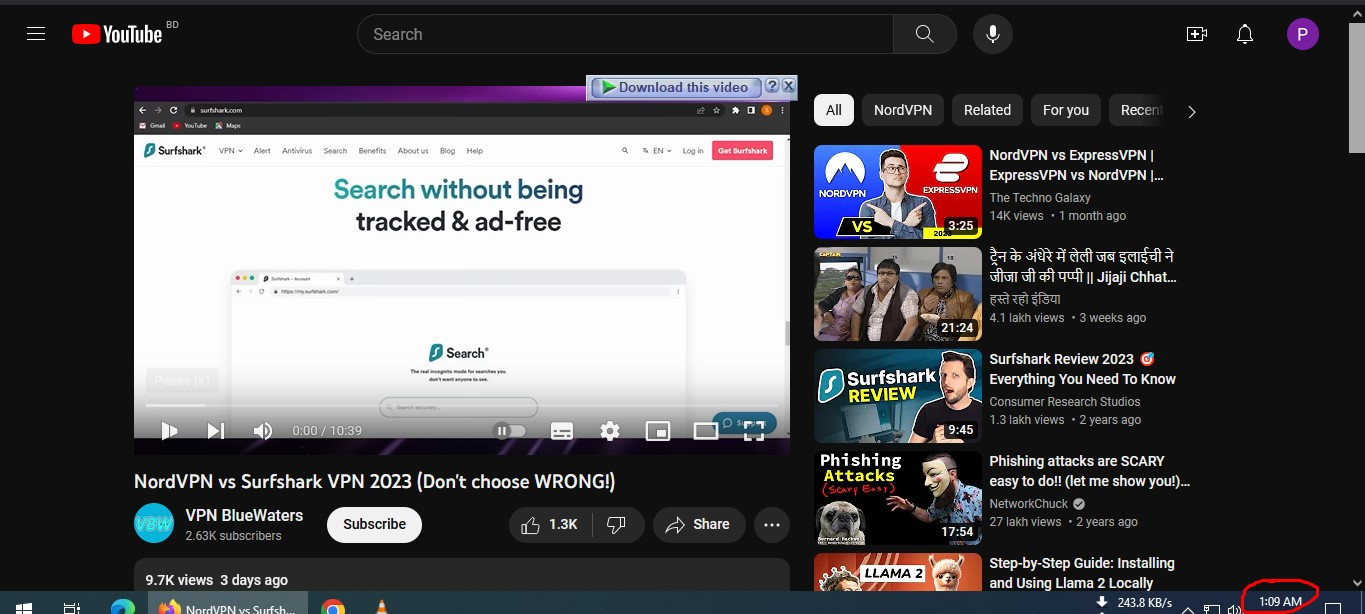This screenshot has width=1365, height=614.
Task: Toggle subtitles with the captions icon
Action: point(562,431)
